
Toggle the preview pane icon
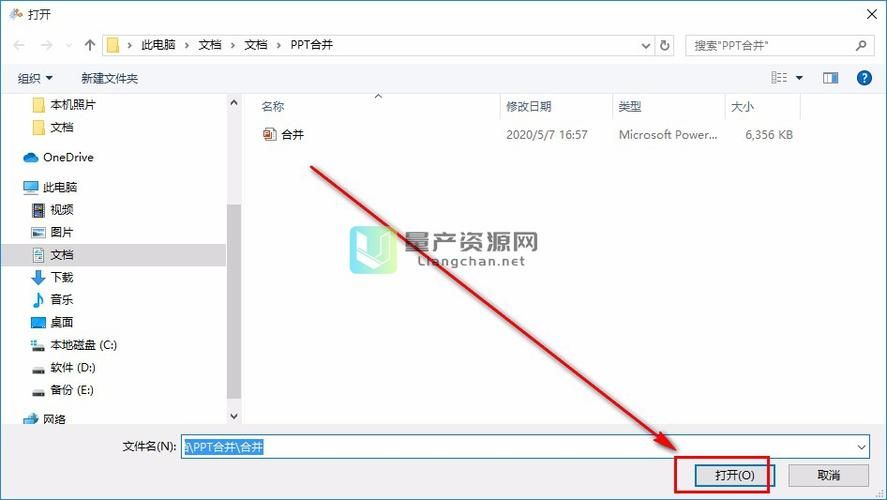point(830,78)
